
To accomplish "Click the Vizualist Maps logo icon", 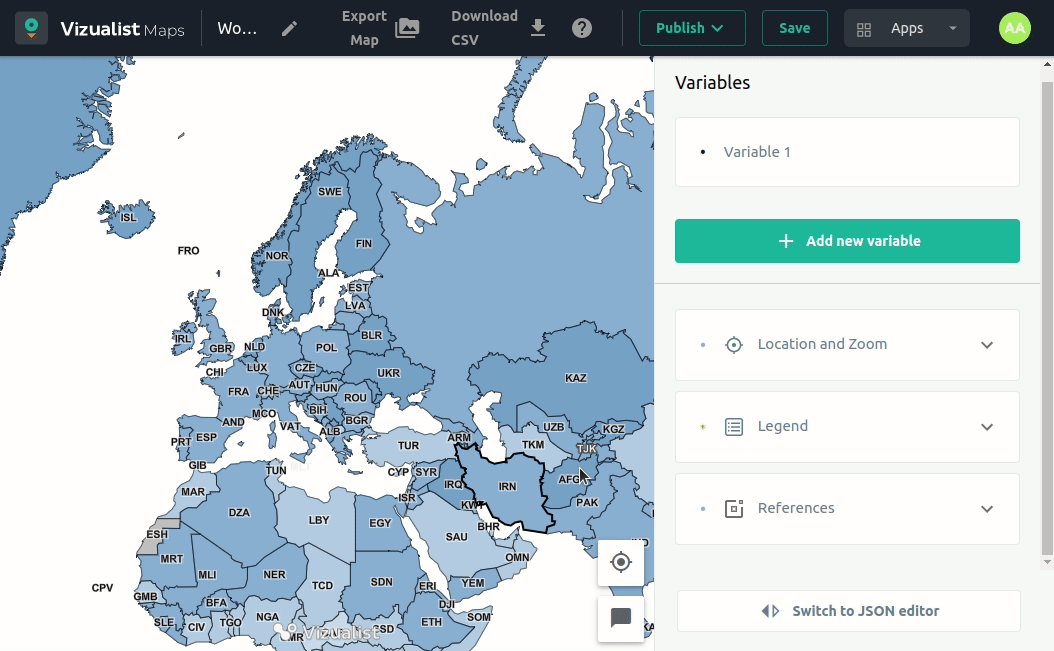I will point(32,28).
